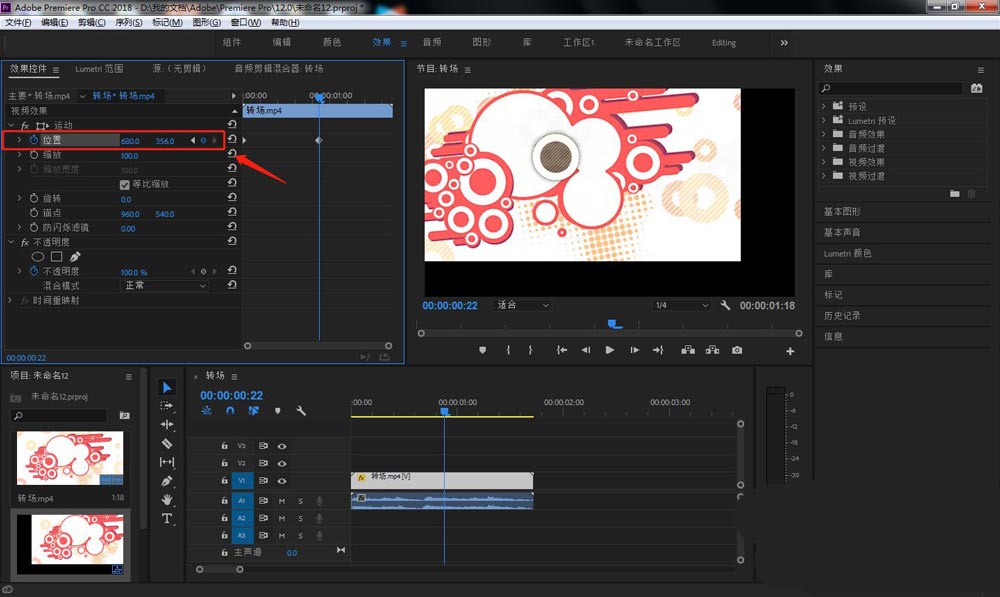Click the Lift button in Program monitor
The image size is (1000, 597).
pyautogui.click(x=688, y=350)
